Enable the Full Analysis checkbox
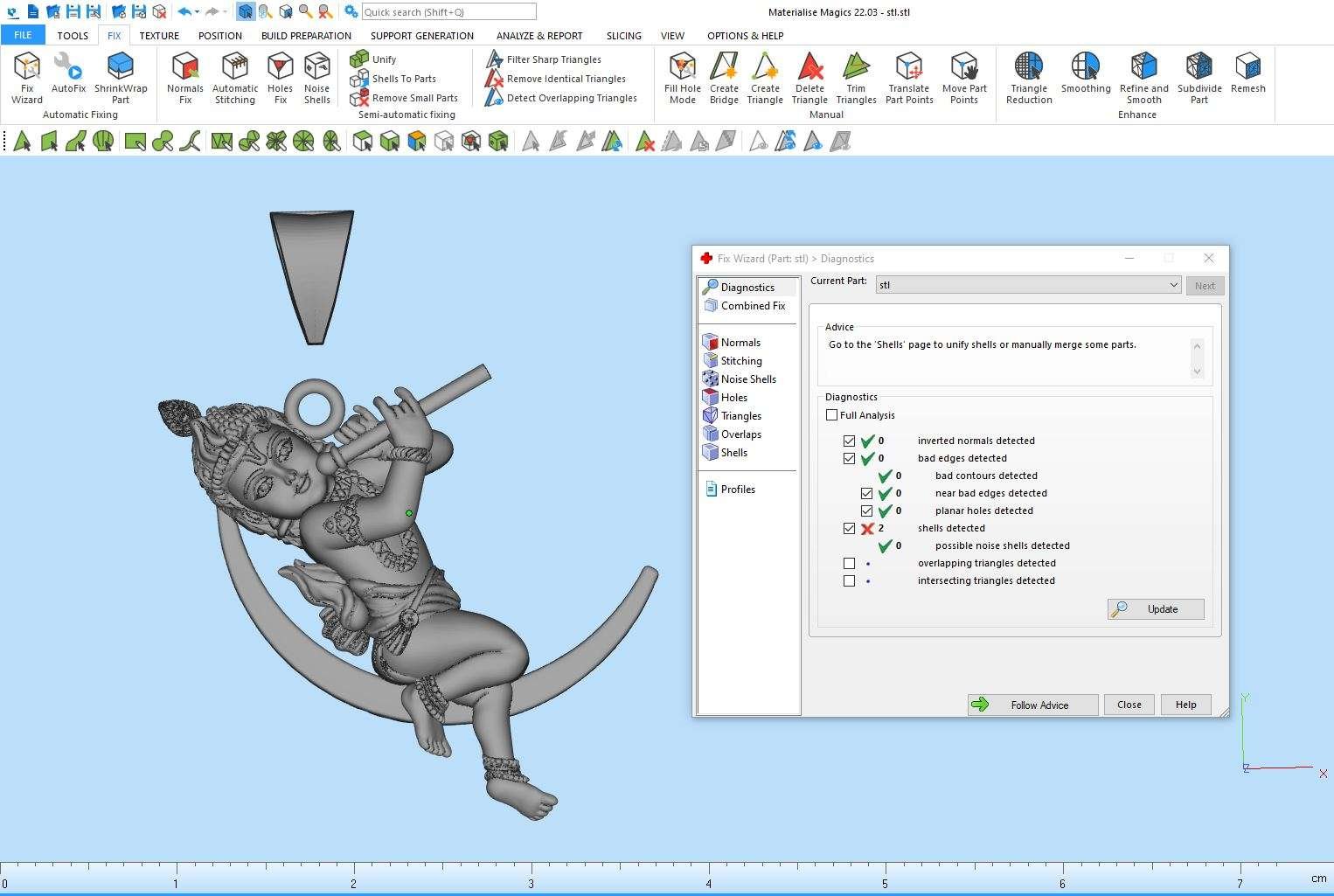The height and width of the screenshot is (896, 1334). coord(832,415)
